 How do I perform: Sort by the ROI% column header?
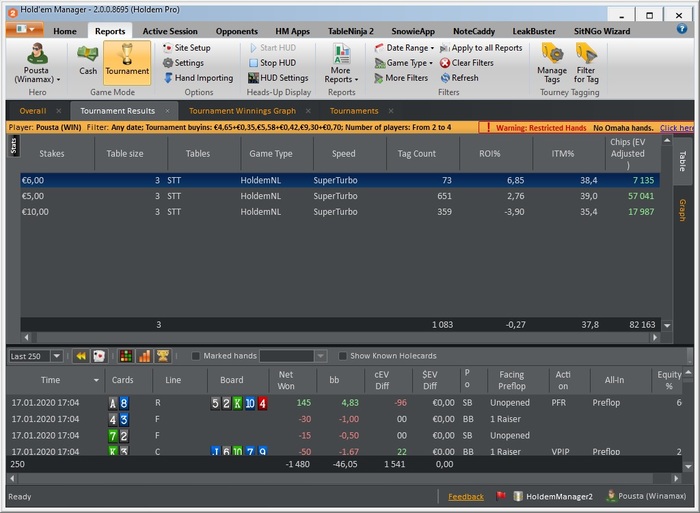click(x=490, y=154)
